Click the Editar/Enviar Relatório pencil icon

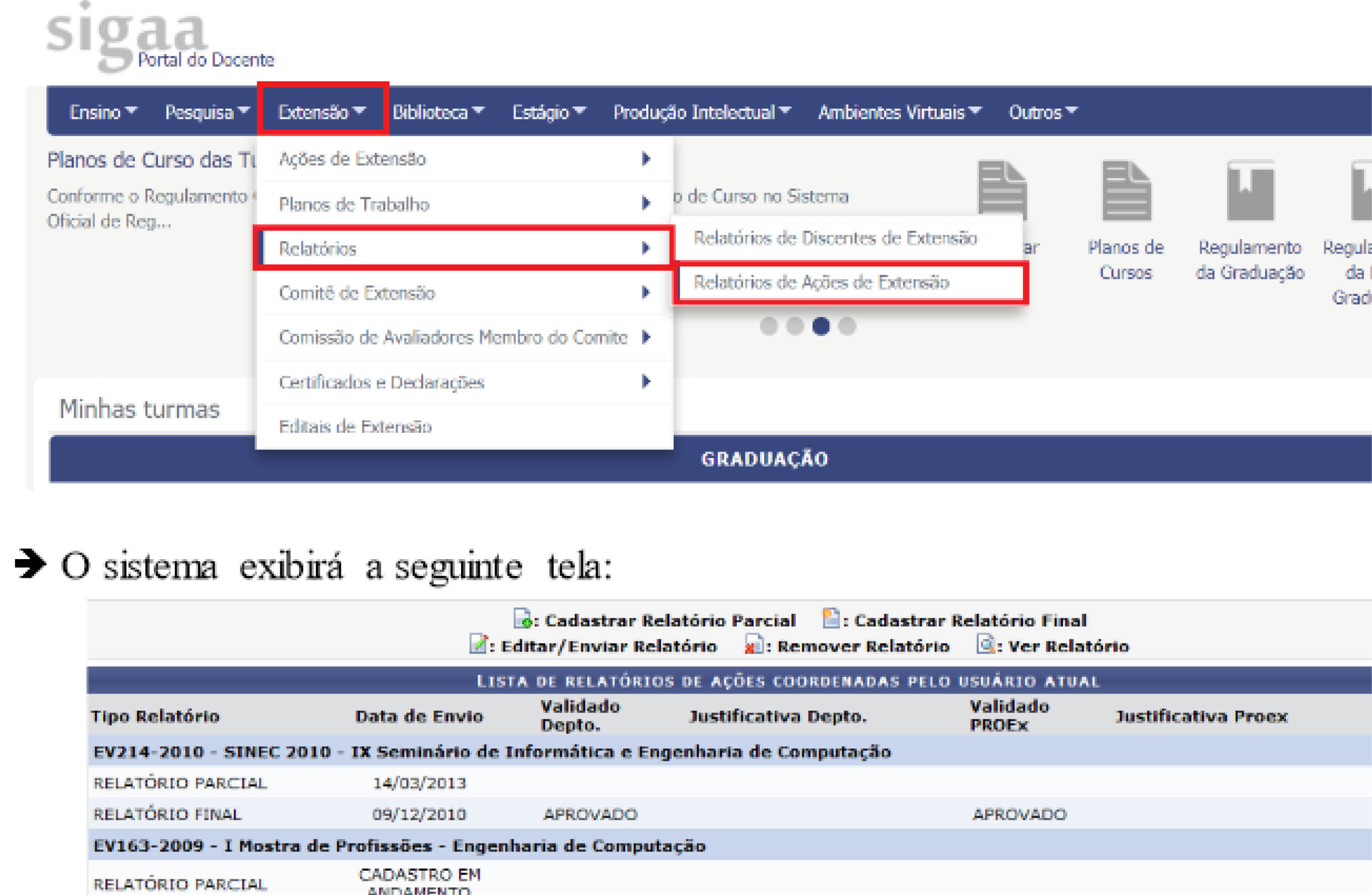pyautogui.click(x=478, y=644)
